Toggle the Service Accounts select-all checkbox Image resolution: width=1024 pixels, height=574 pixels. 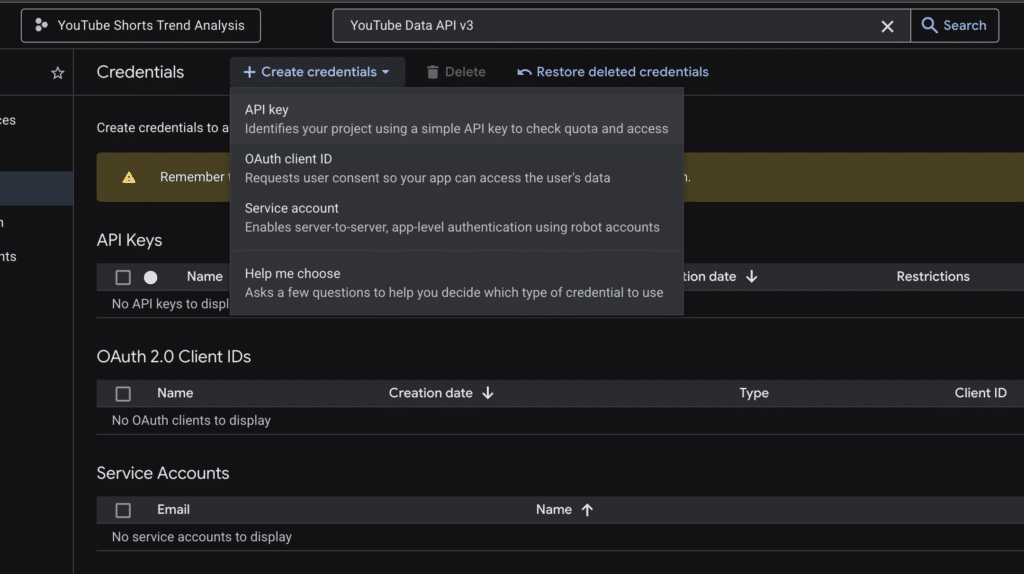pyautogui.click(x=123, y=510)
